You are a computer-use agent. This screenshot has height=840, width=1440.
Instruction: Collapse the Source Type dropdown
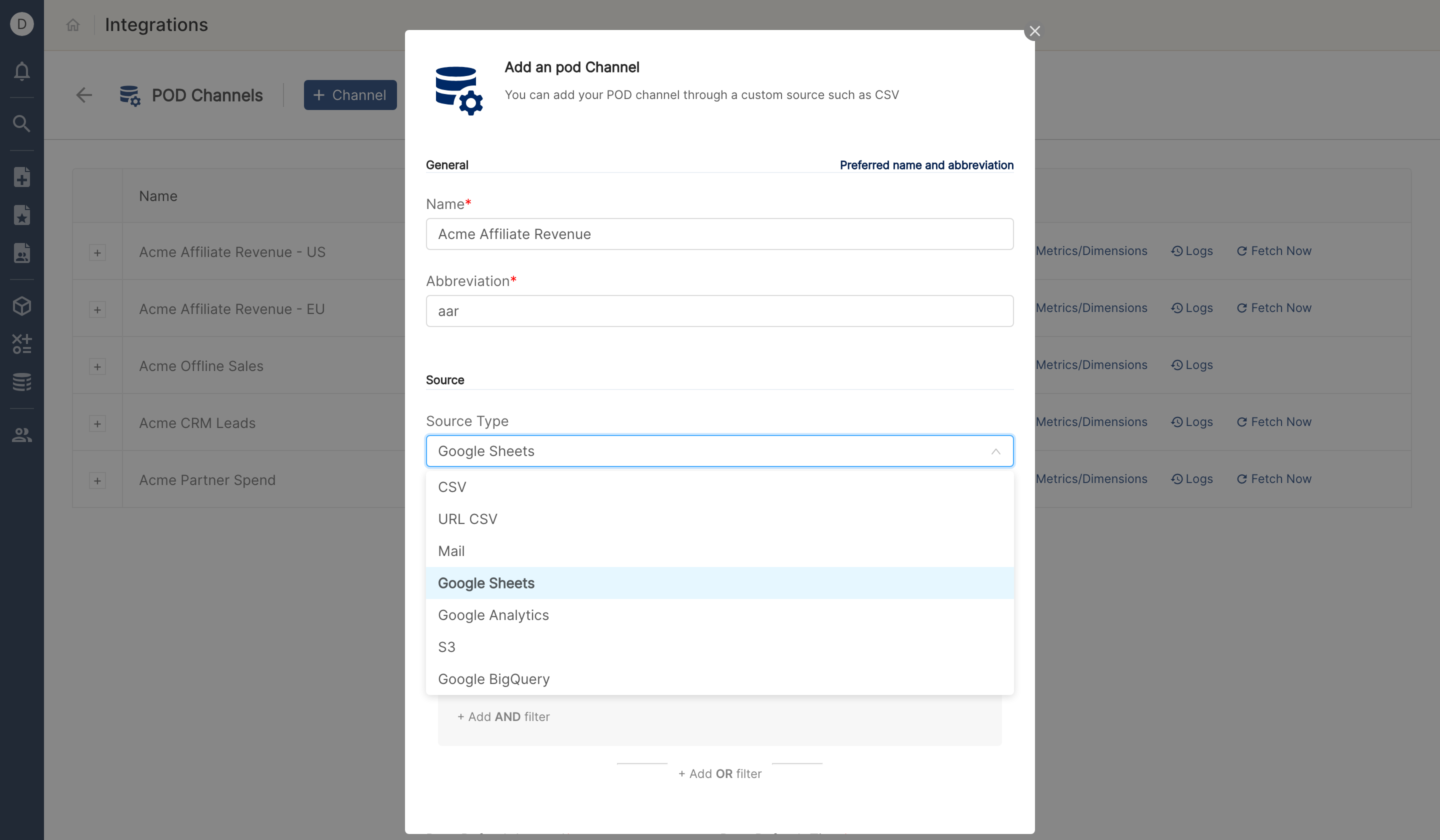(x=995, y=451)
